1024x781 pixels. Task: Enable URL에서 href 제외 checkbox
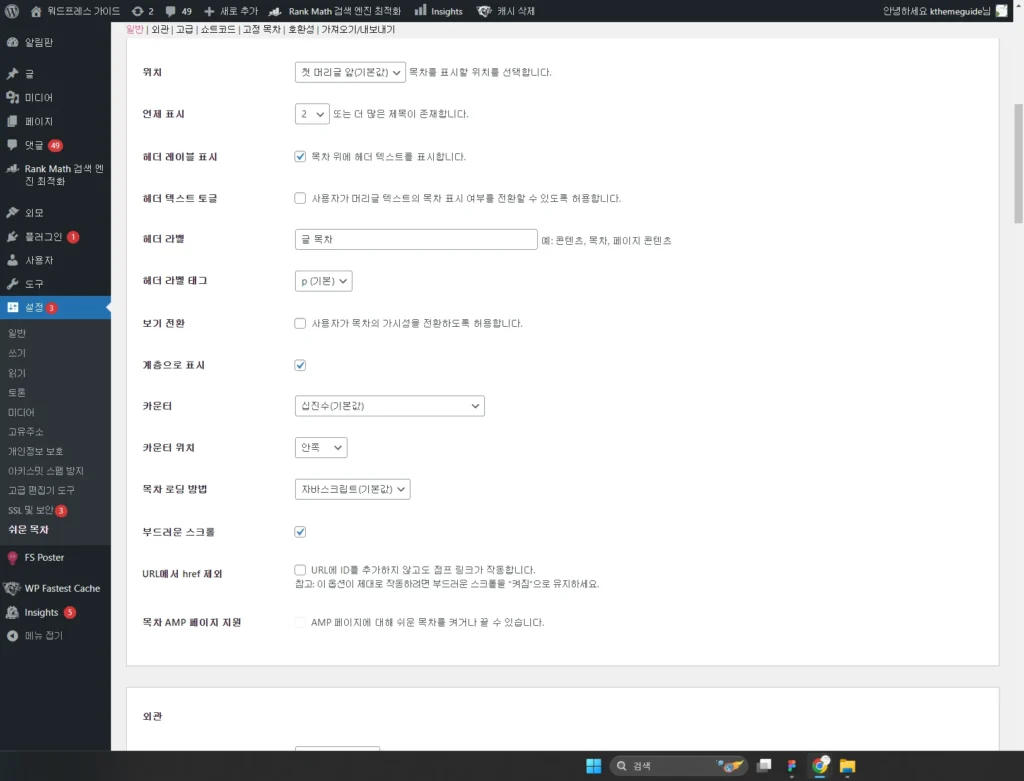[x=300, y=569]
